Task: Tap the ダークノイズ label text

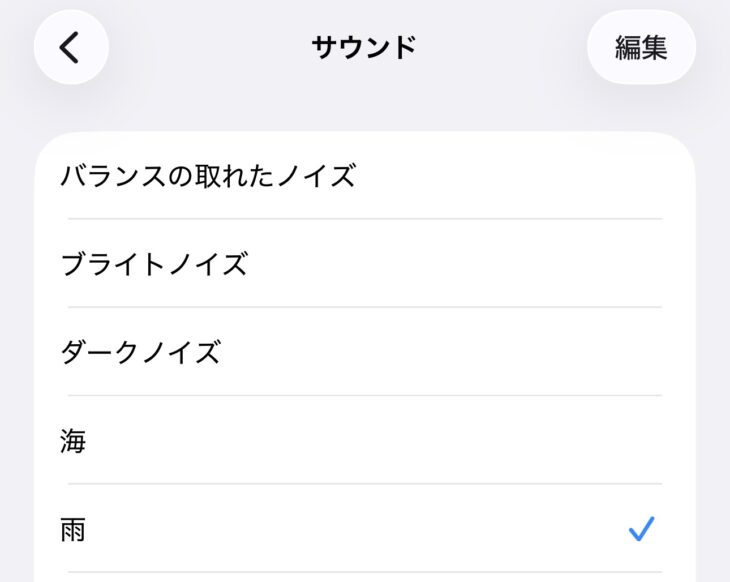Action: [141, 353]
